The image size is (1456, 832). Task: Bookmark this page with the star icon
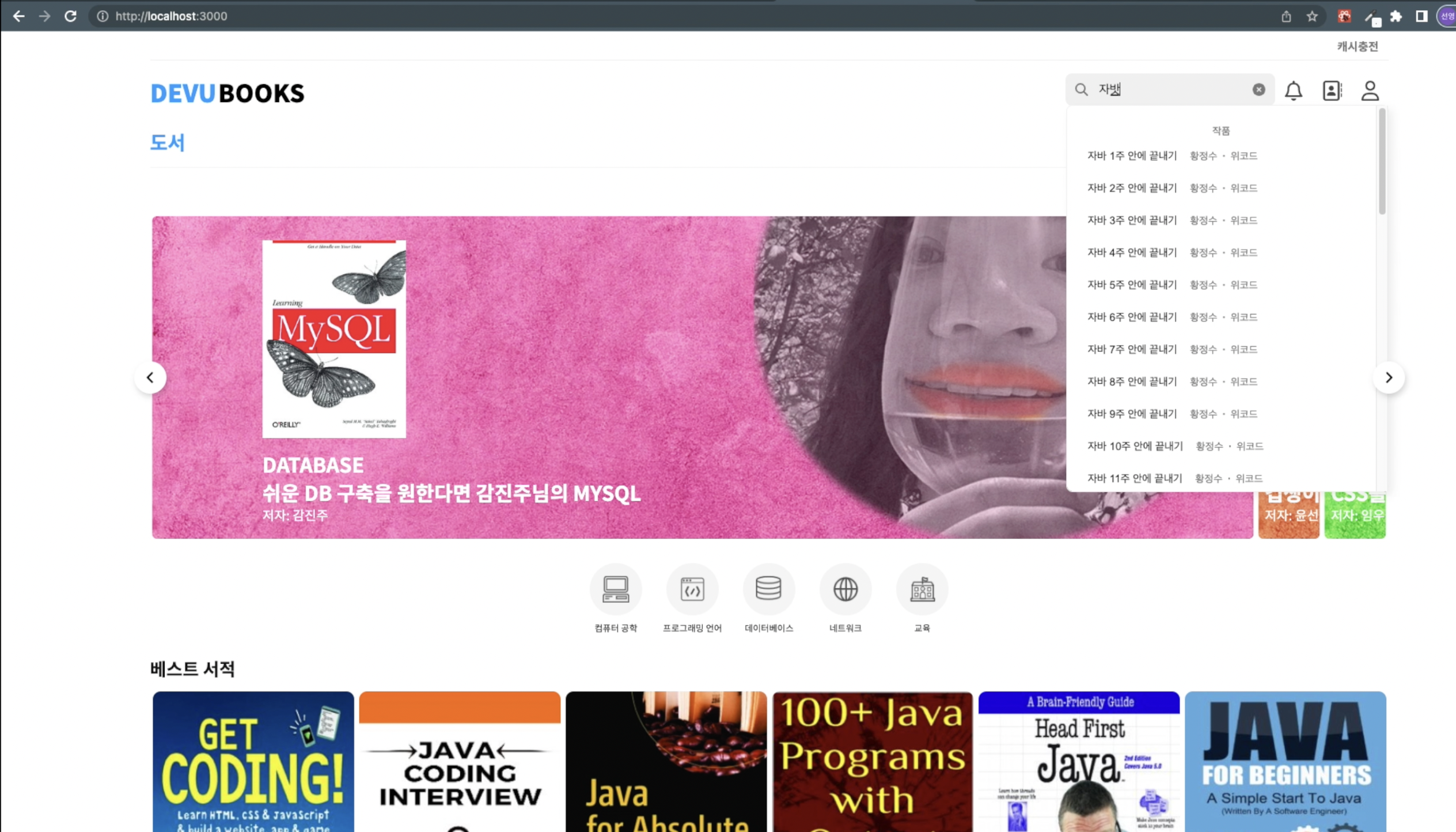click(x=1312, y=16)
